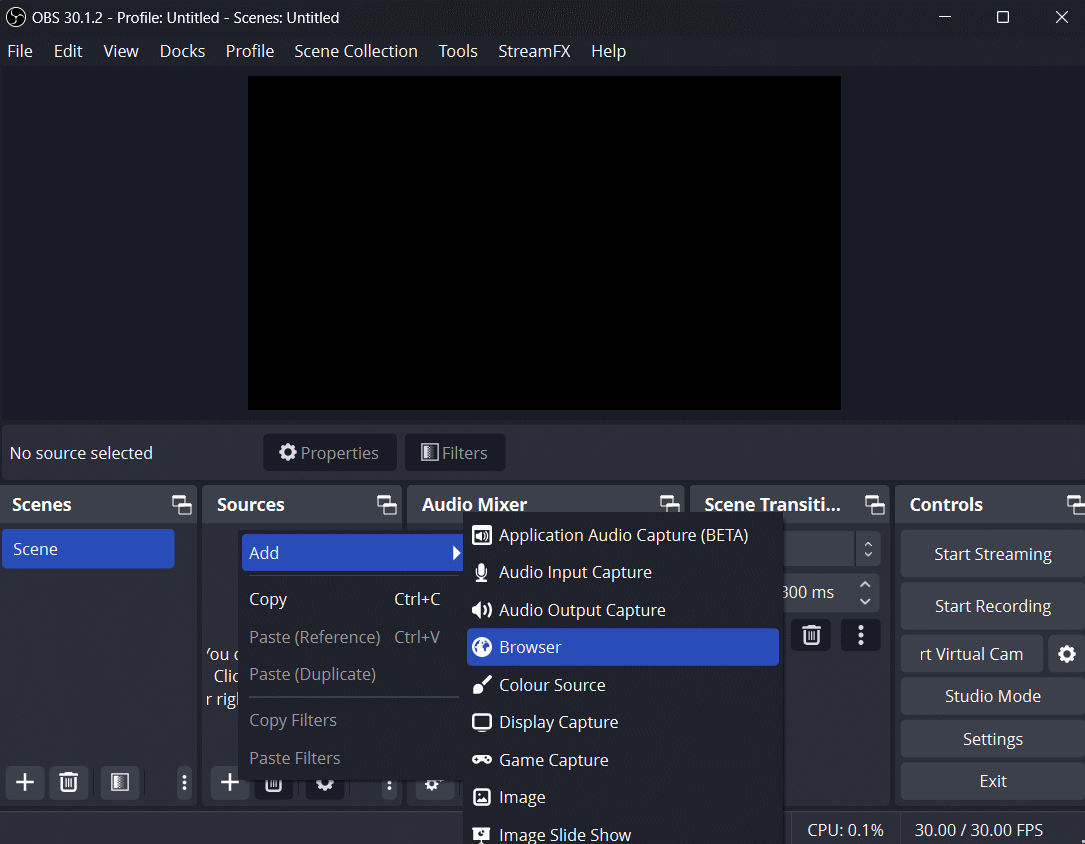The height and width of the screenshot is (844, 1085).
Task: Open the Scene Collection menu
Action: click(x=356, y=51)
